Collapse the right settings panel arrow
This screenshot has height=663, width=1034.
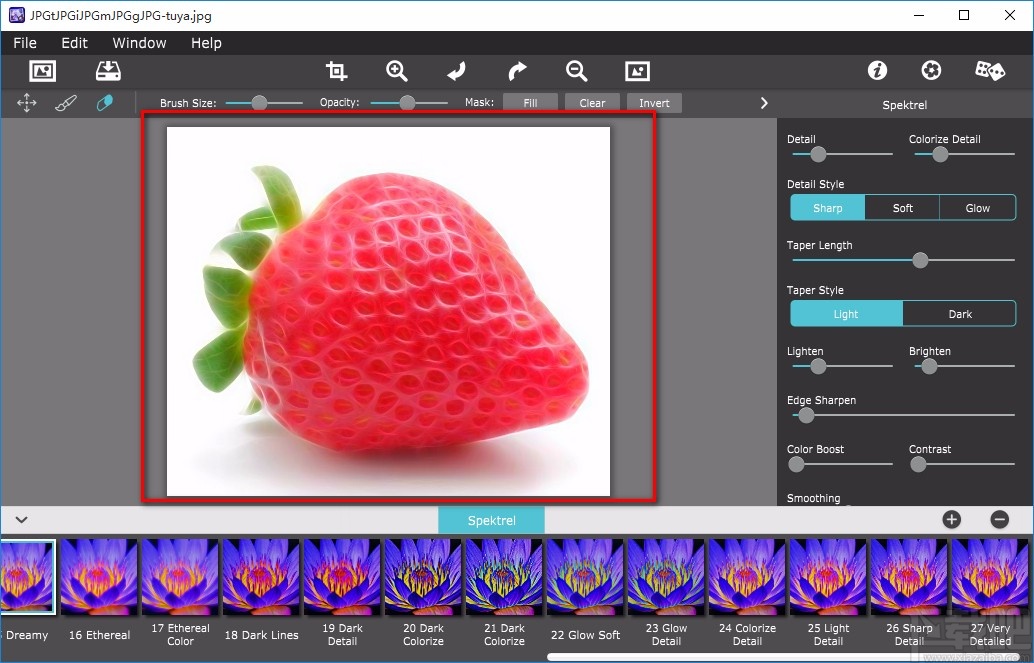tap(764, 103)
